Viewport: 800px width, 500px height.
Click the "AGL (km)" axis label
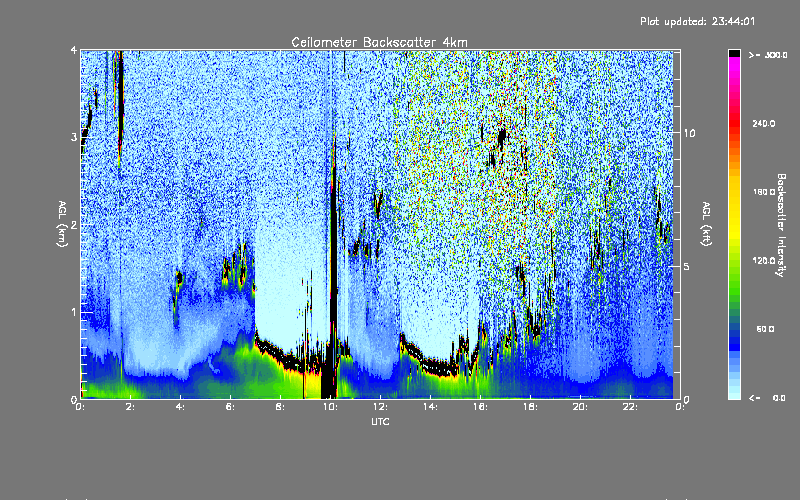click(x=62, y=223)
